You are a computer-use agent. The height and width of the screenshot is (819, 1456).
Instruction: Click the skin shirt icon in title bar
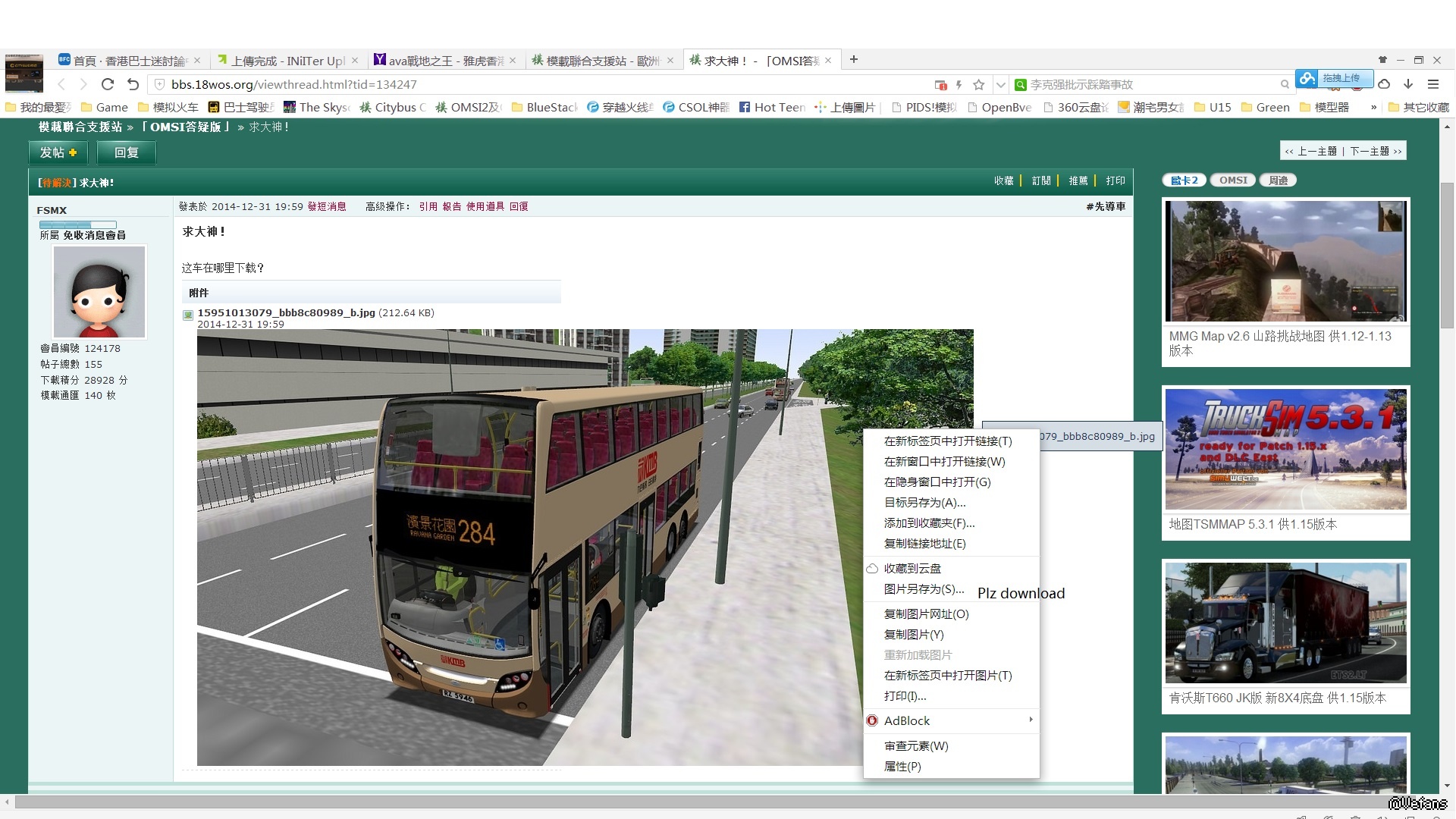click(1382, 59)
